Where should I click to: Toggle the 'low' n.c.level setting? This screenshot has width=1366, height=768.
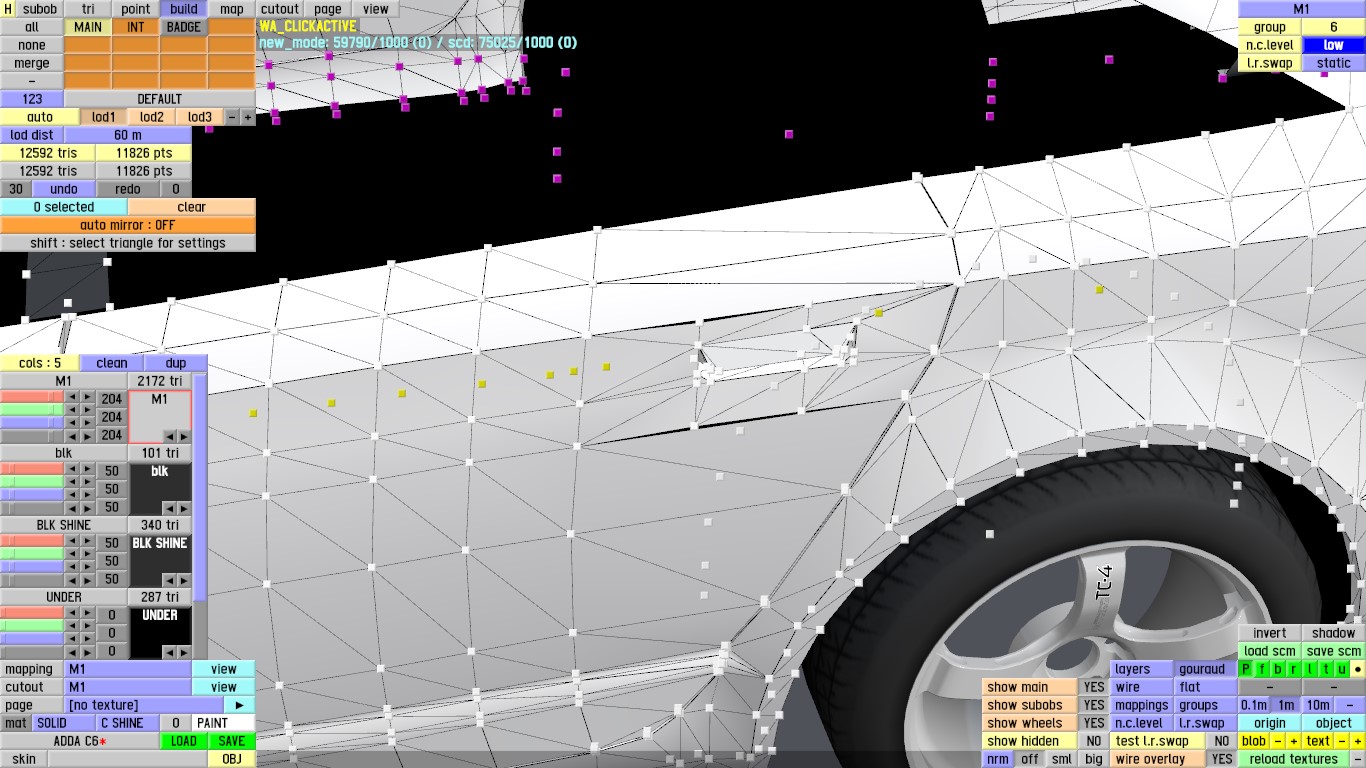pyautogui.click(x=1334, y=45)
